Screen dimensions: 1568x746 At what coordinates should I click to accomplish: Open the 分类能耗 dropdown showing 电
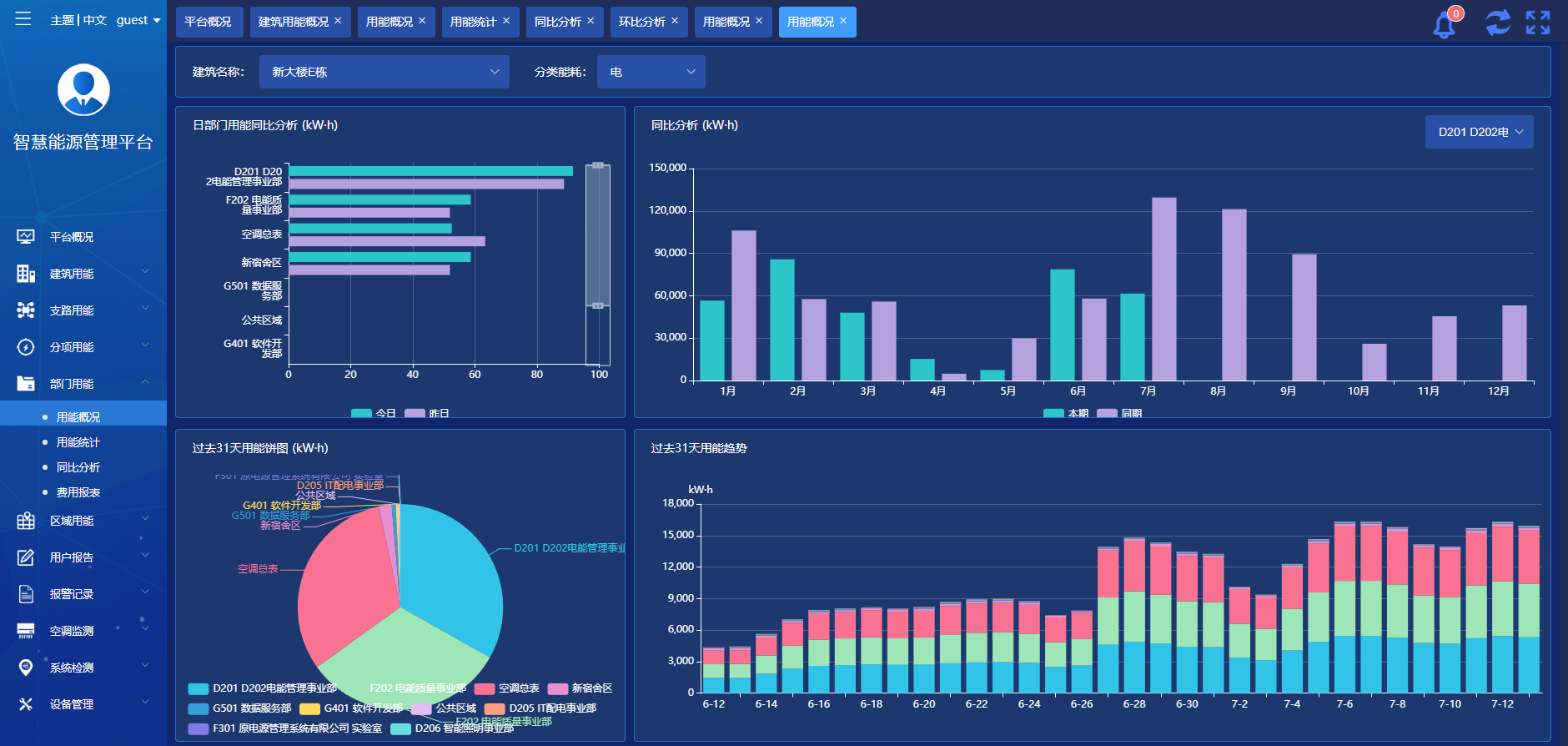[651, 72]
